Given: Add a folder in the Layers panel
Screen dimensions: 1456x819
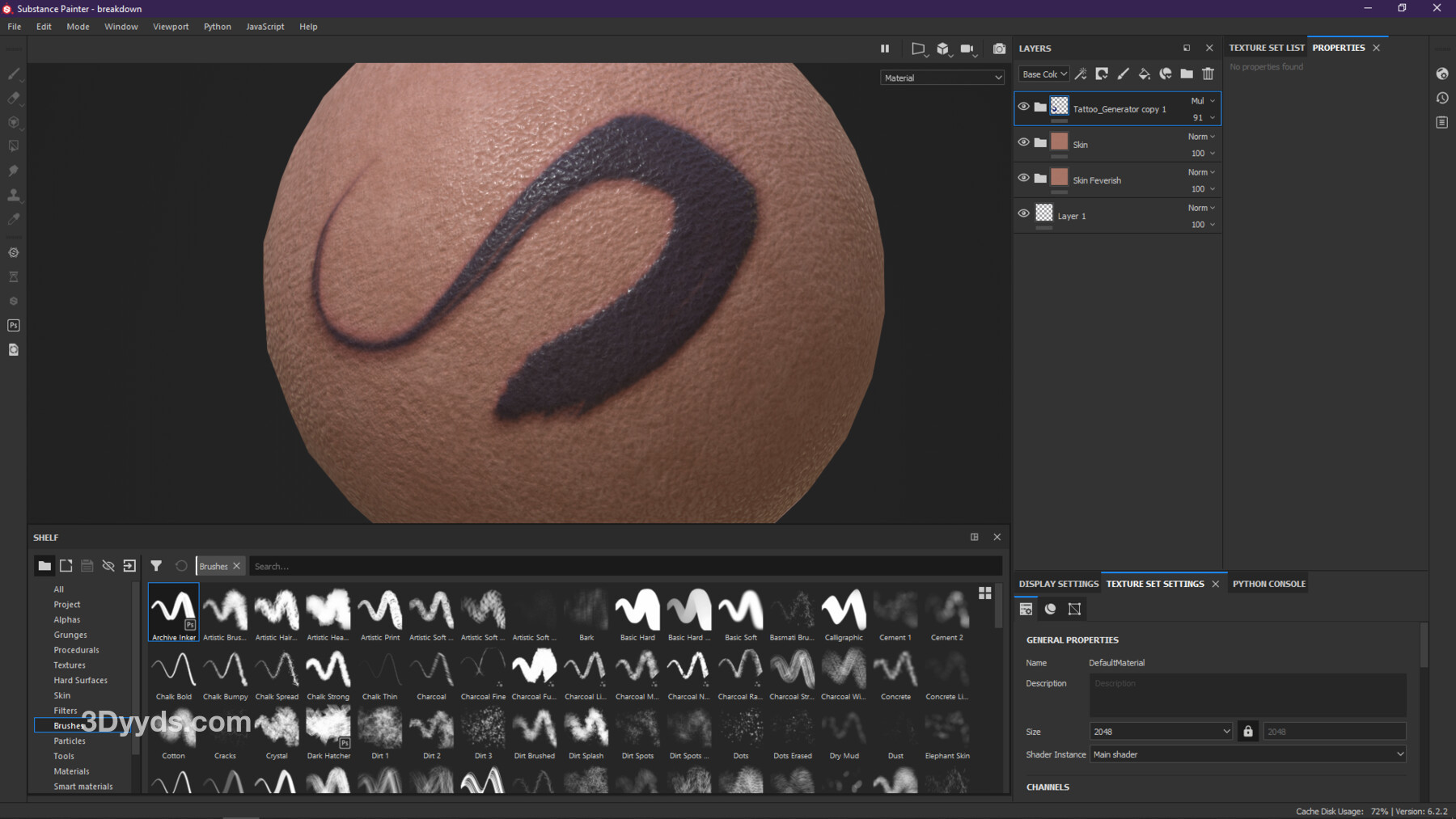Looking at the screenshot, I should (x=1187, y=74).
